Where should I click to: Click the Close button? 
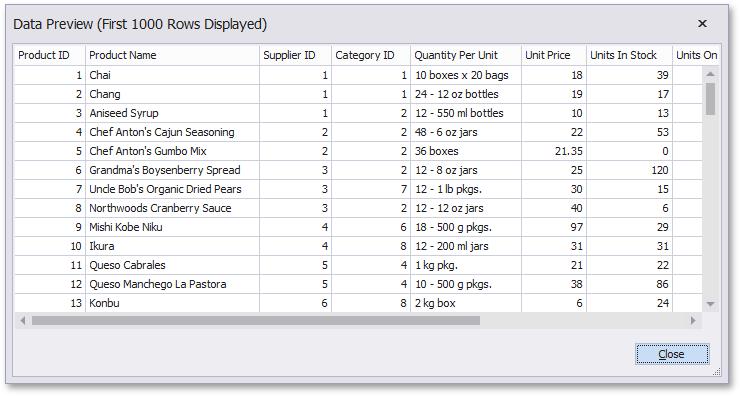pos(672,354)
